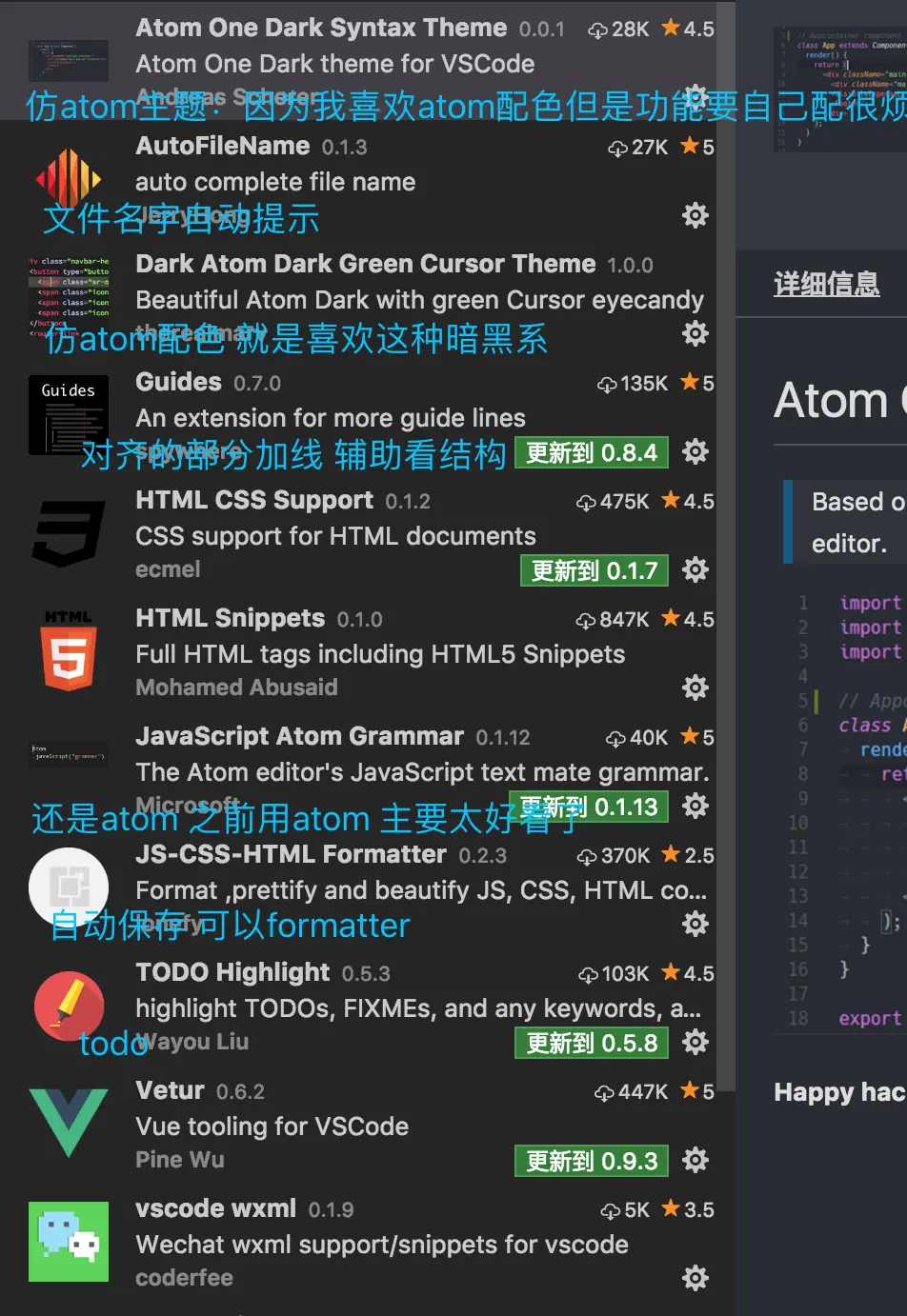Click 'Full HTML tags including HTML5 Snippets' description
Viewport: 907px width, 1316px height.
point(380,654)
